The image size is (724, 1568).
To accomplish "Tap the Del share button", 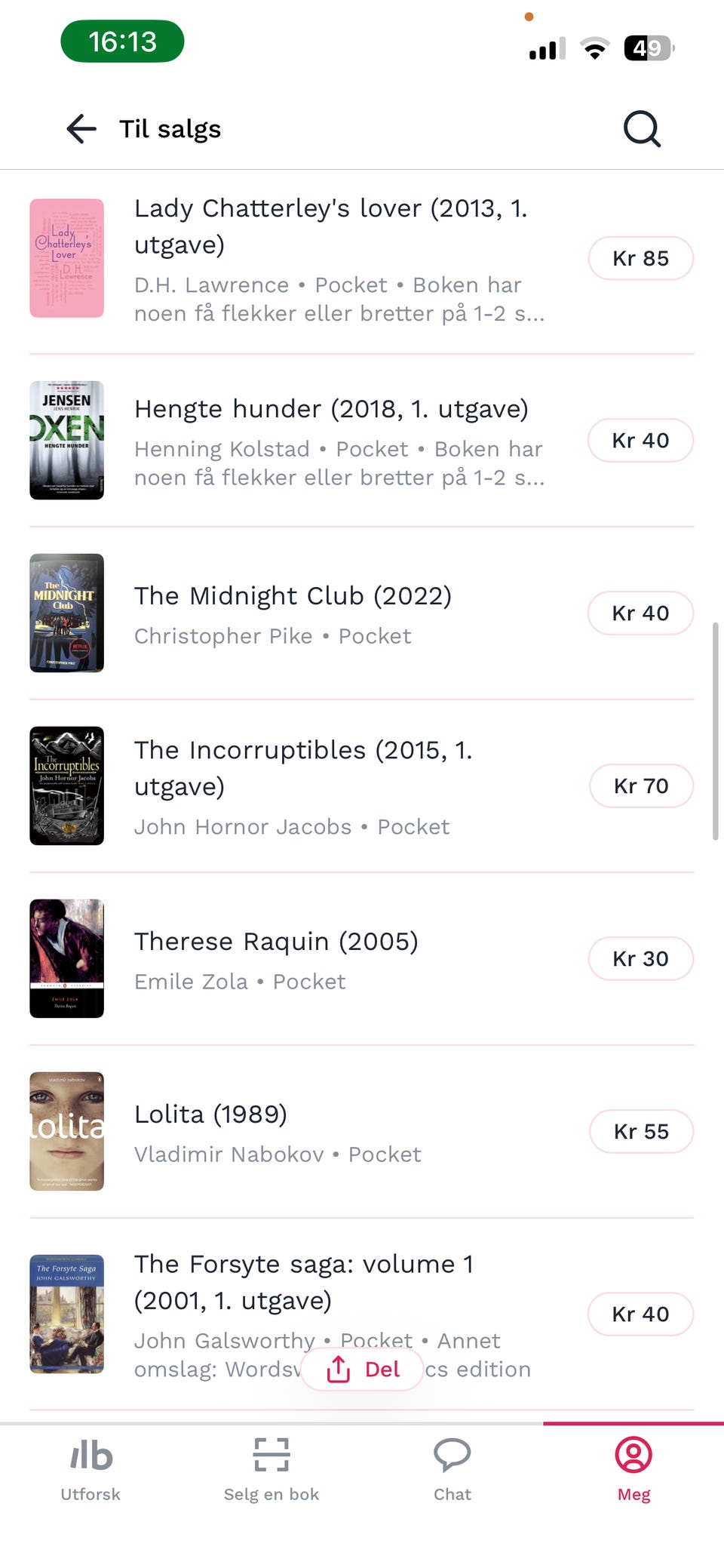I will [363, 1370].
